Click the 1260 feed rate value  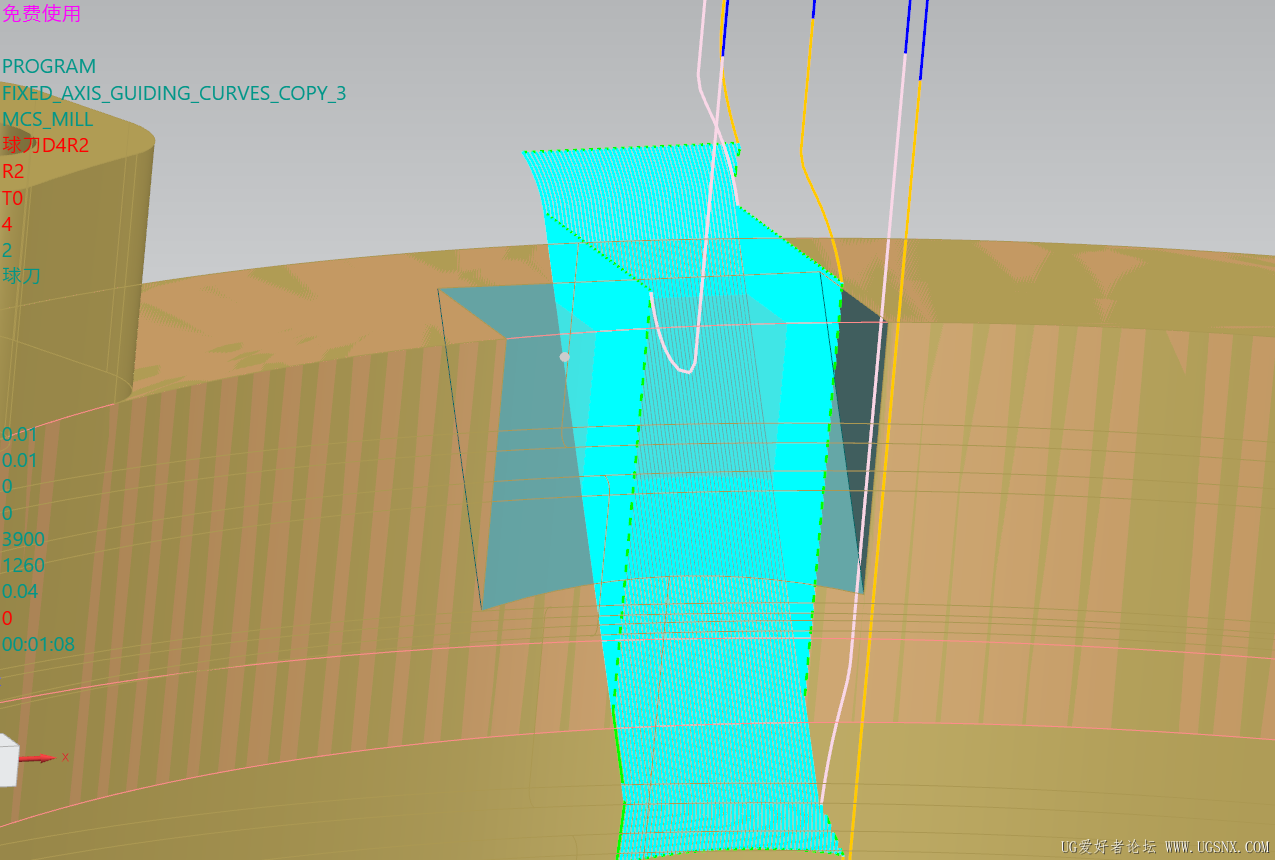(23, 565)
